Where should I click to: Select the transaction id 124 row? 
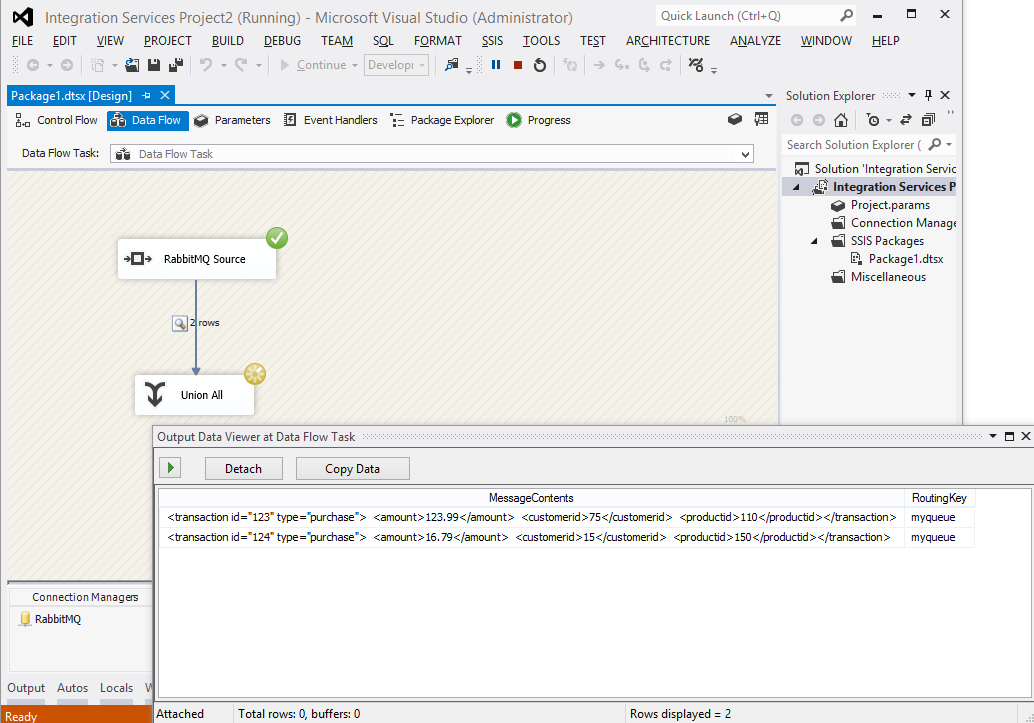coord(566,537)
